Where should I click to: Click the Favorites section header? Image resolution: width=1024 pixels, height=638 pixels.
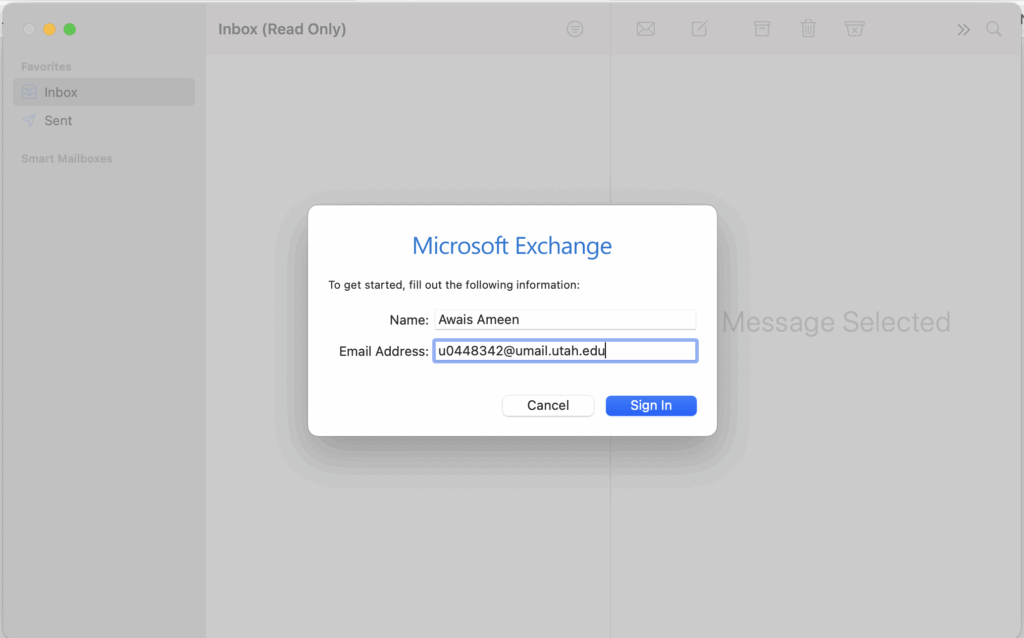46,67
